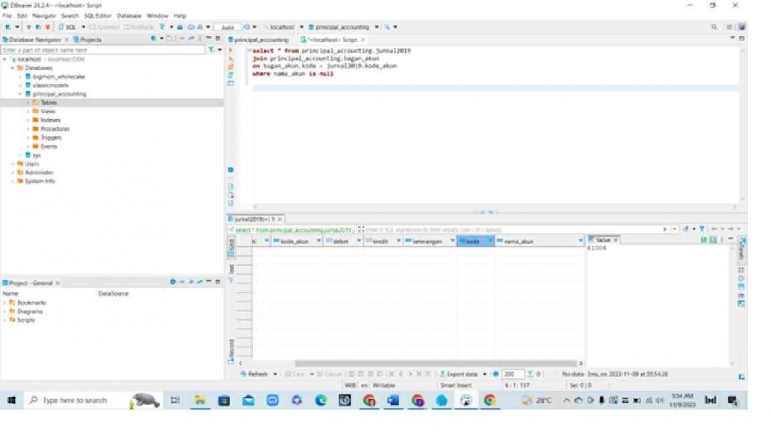
Task: Switch to the Grid view side tab
Action: 231,248
